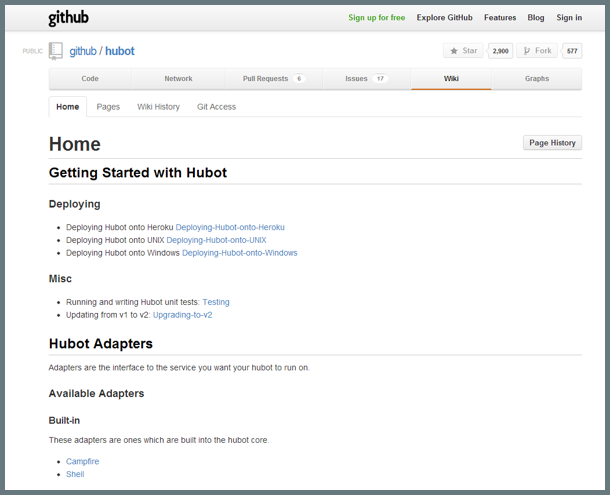Click the Available Adapters heading
Image resolution: width=610 pixels, height=495 pixels.
tap(96, 393)
